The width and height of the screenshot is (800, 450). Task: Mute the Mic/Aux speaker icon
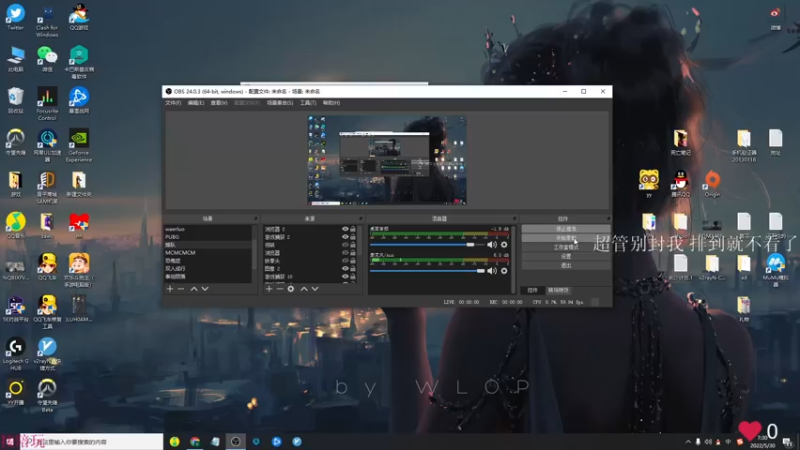(x=492, y=270)
